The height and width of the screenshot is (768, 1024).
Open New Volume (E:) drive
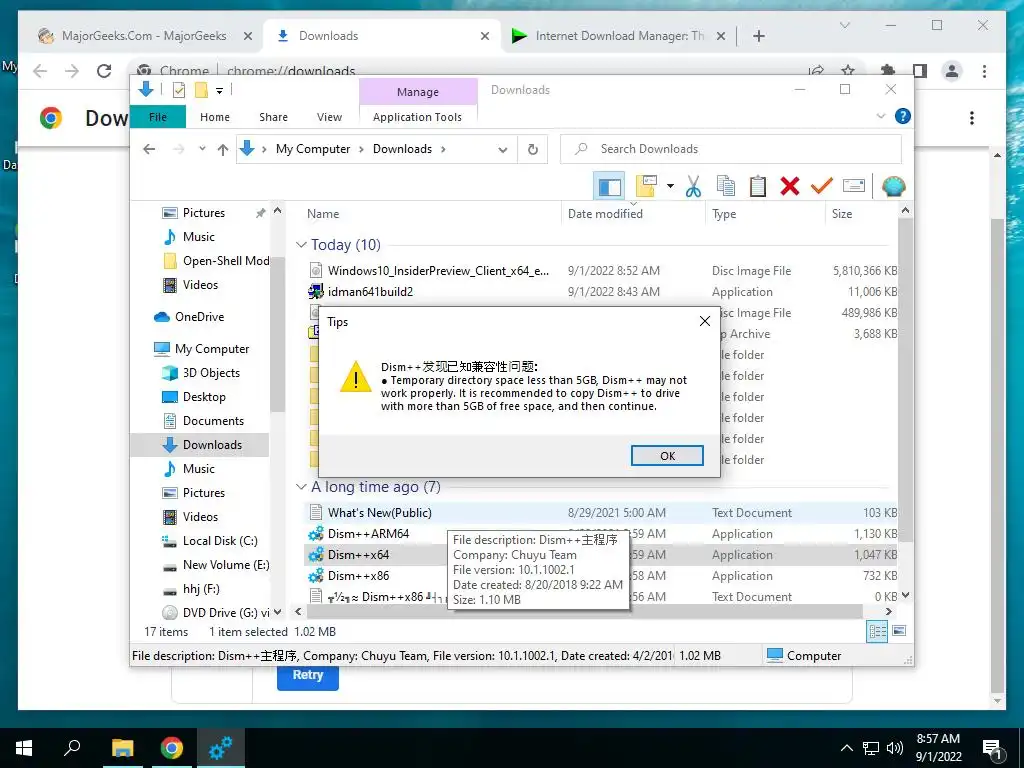pos(226,565)
